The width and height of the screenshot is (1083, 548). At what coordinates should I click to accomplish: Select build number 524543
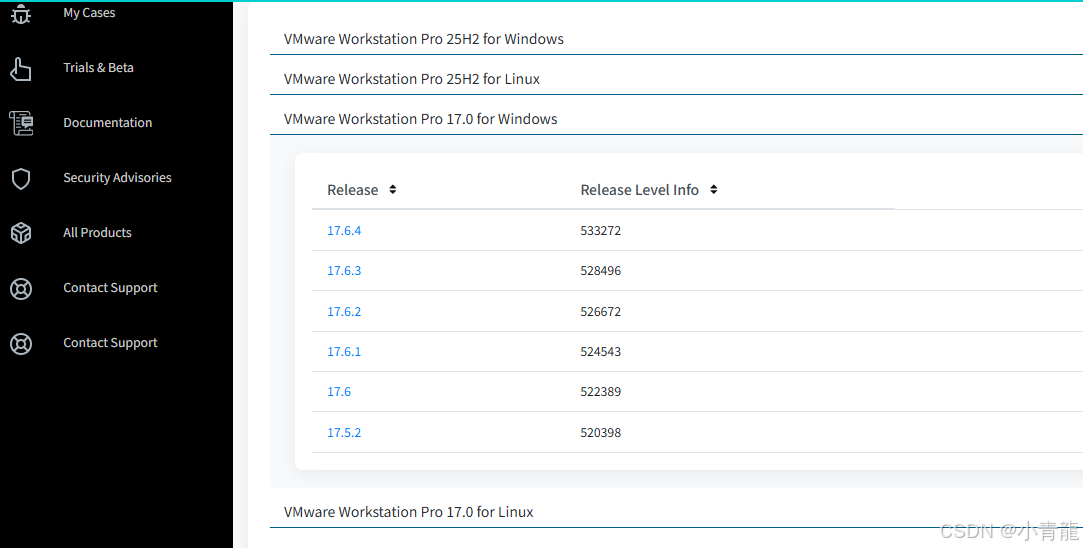[601, 352]
